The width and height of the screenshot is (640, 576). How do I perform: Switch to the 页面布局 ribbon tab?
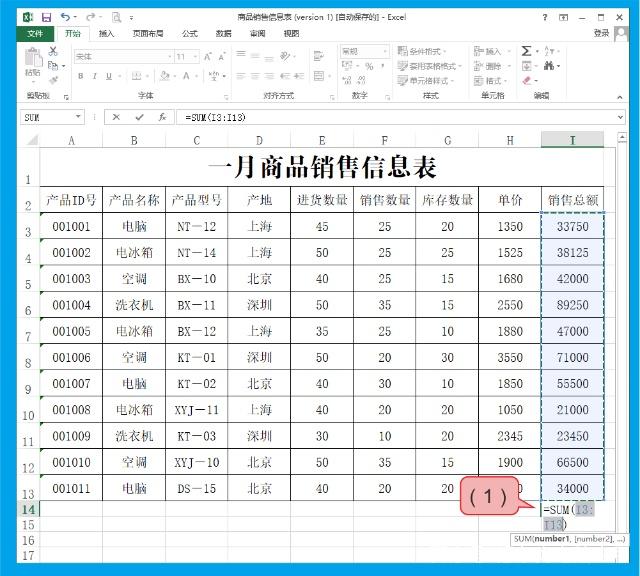pyautogui.click(x=148, y=33)
